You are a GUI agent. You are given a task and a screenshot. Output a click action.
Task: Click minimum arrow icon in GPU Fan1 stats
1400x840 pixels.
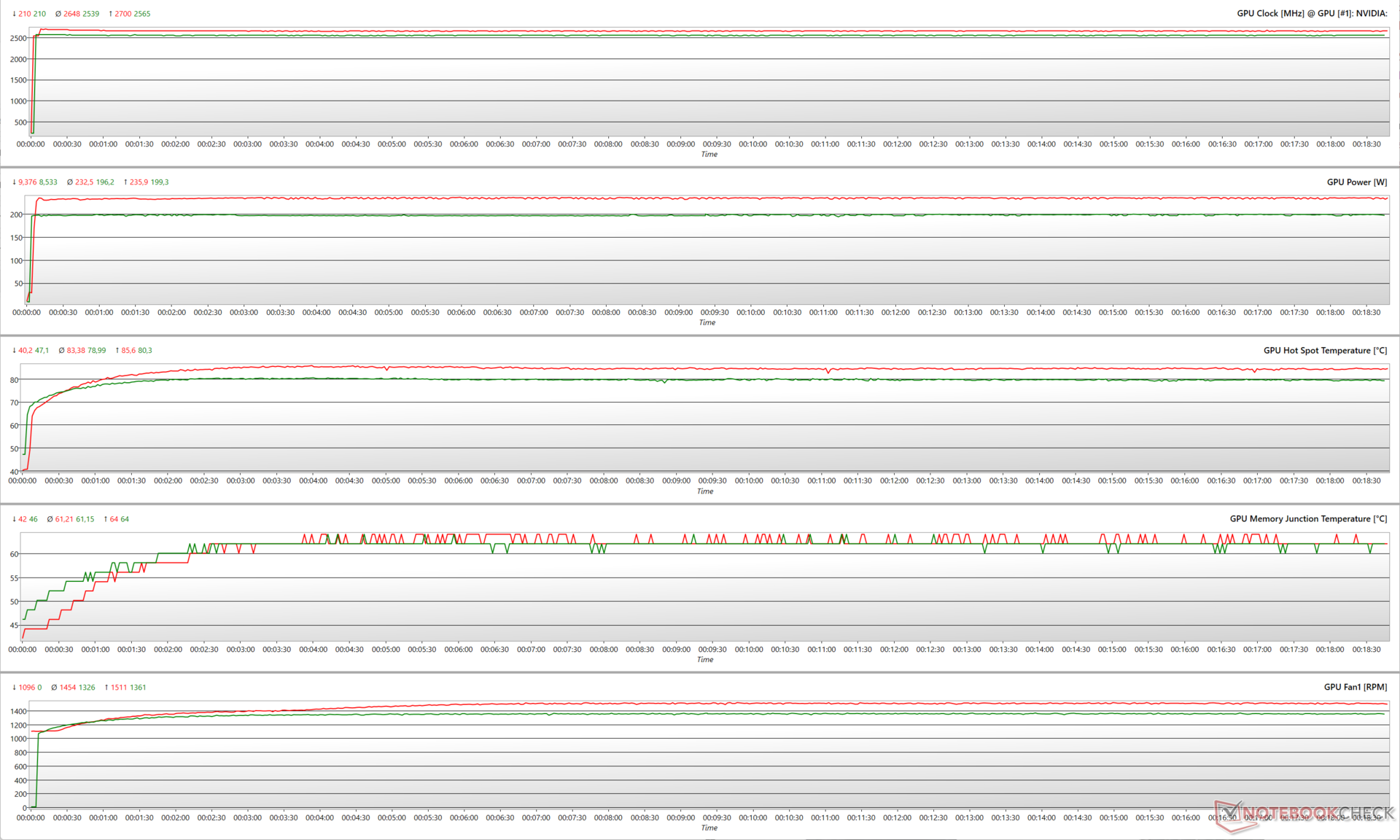(14, 688)
